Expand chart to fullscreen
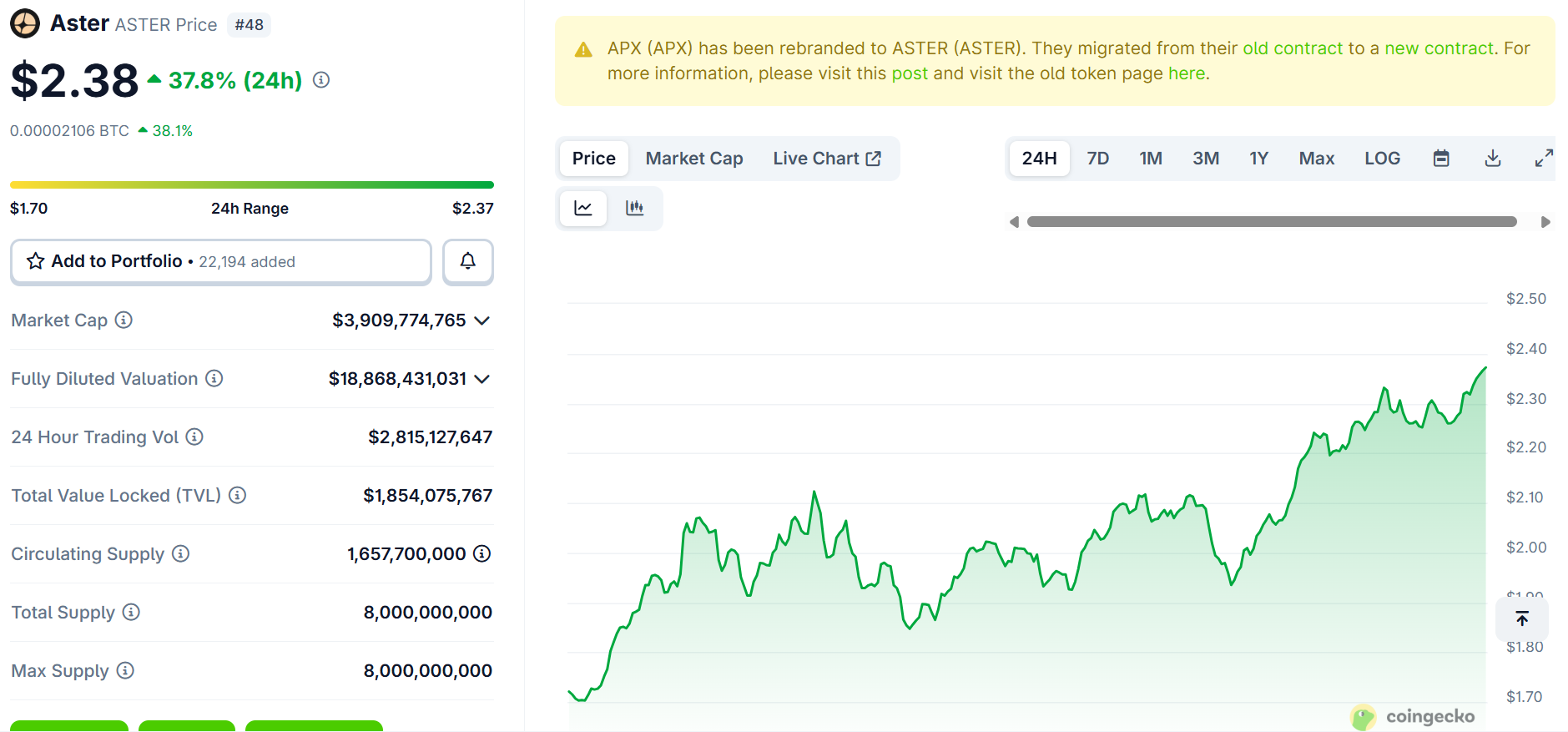This screenshot has height=732, width=1568. click(x=1544, y=158)
